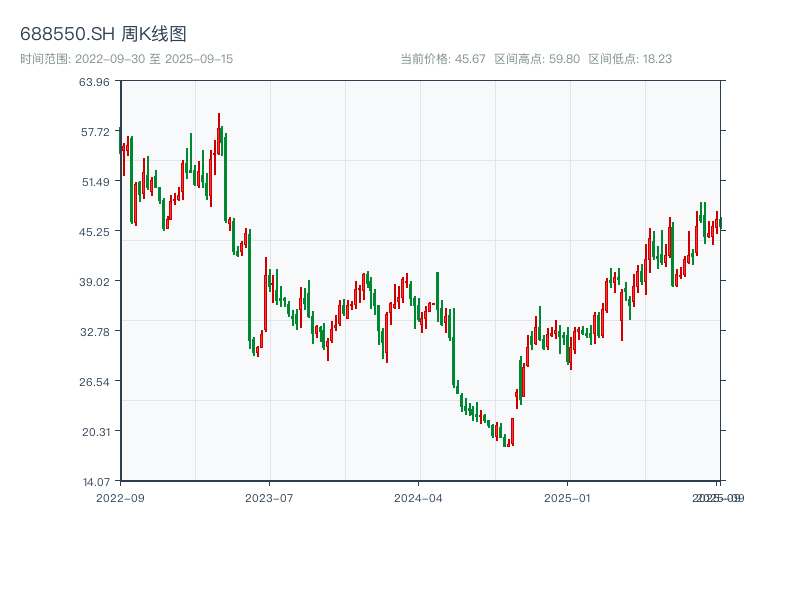Image resolution: width=800 pixels, height=600 pixels.
Task: Click the 2023-07 x-axis date label
Action: click(x=270, y=497)
